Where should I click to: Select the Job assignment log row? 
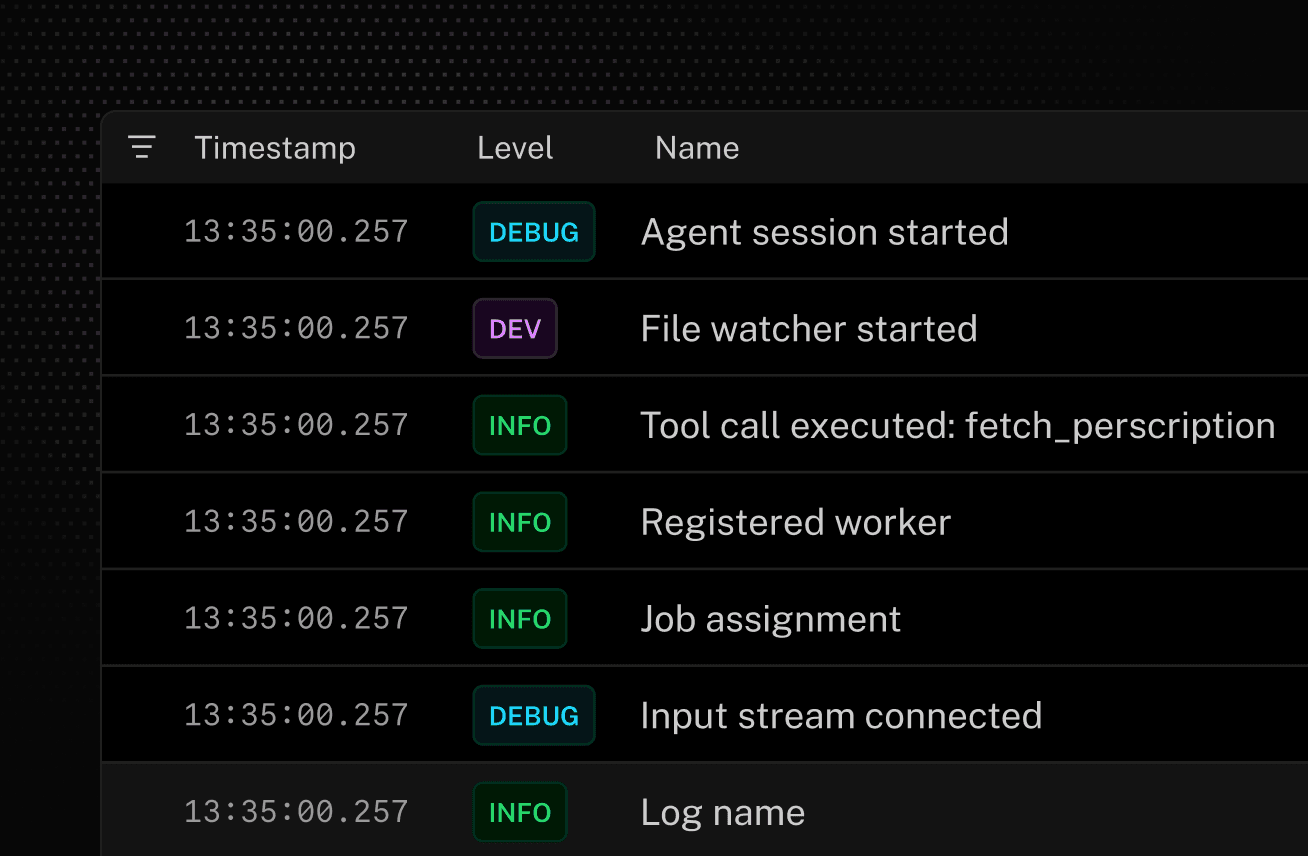click(x=770, y=618)
